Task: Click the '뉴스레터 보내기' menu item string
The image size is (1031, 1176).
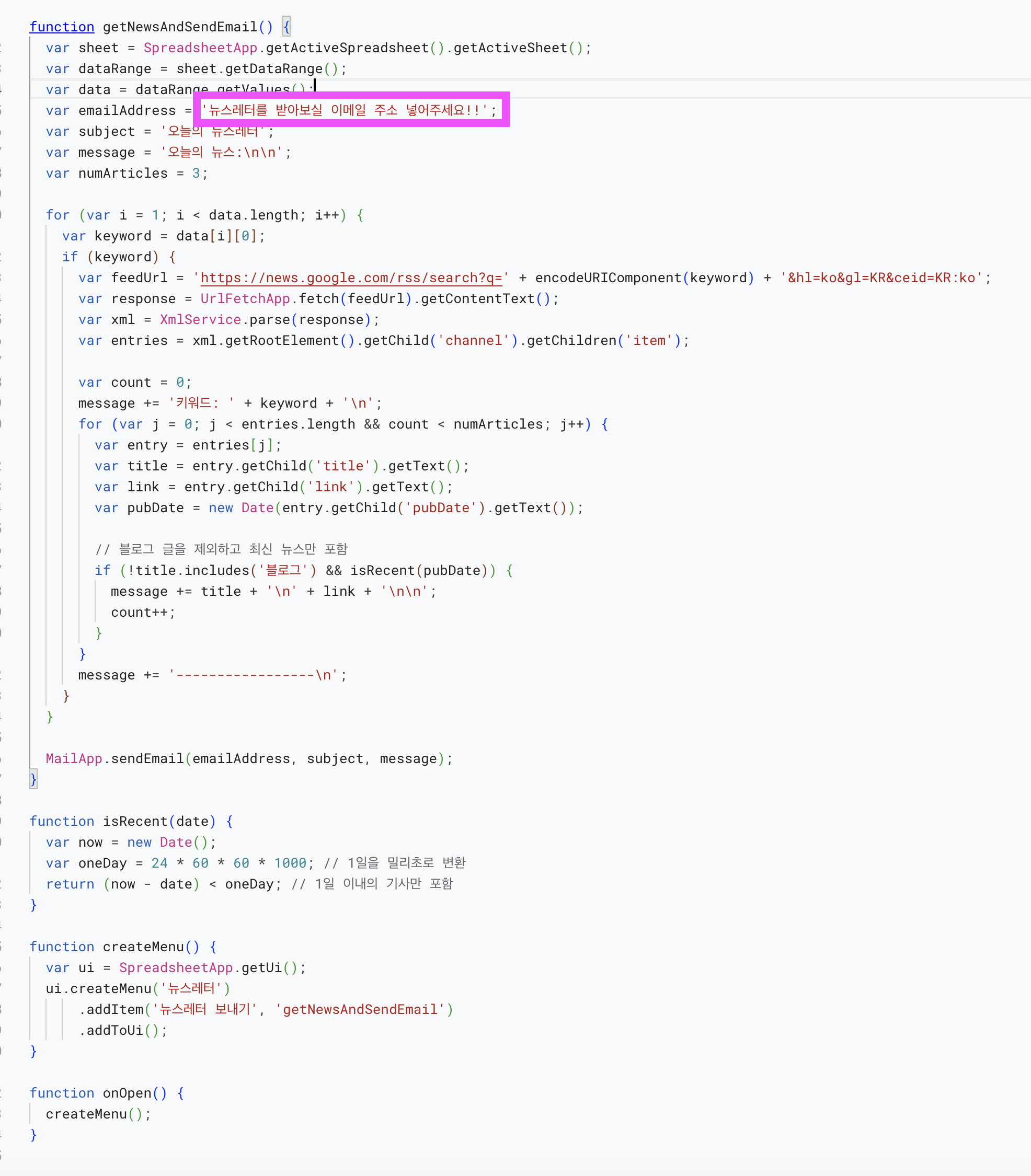Action: point(205,1009)
